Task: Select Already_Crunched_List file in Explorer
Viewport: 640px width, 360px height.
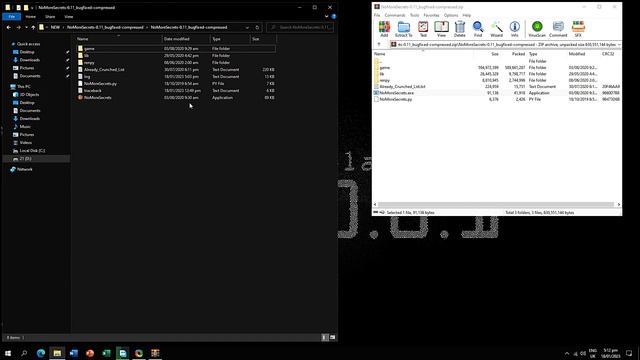Action: point(104,69)
